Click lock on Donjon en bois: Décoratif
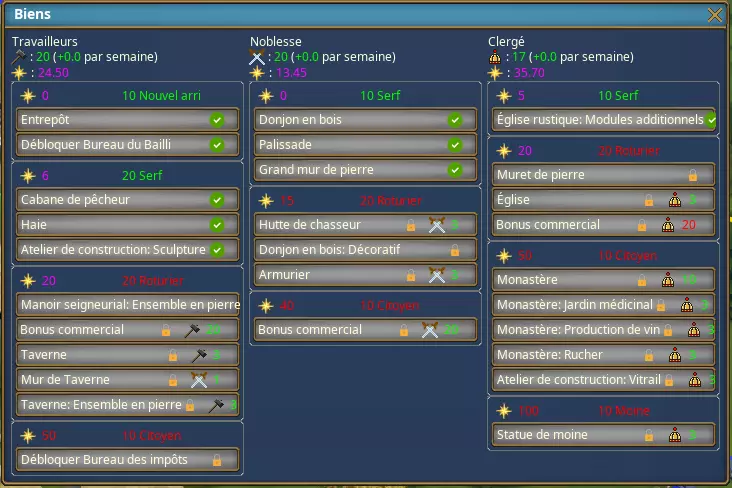Screen dimensions: 732x488 tap(455, 250)
